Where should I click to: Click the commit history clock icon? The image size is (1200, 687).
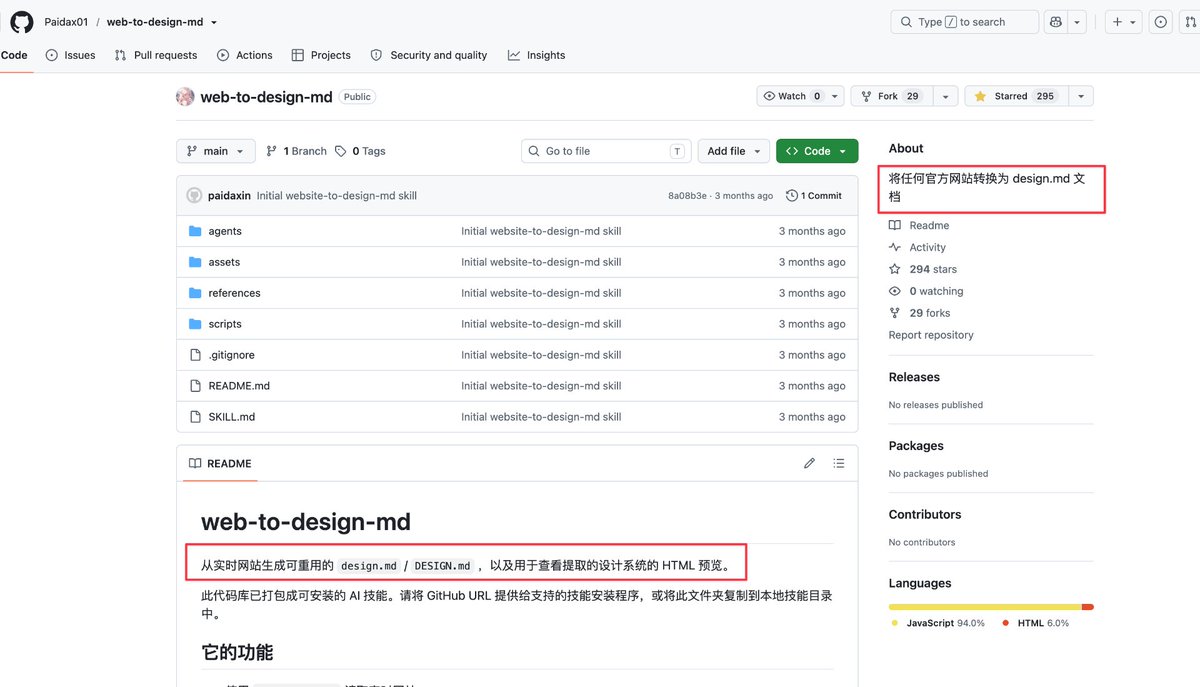pyautogui.click(x=792, y=196)
